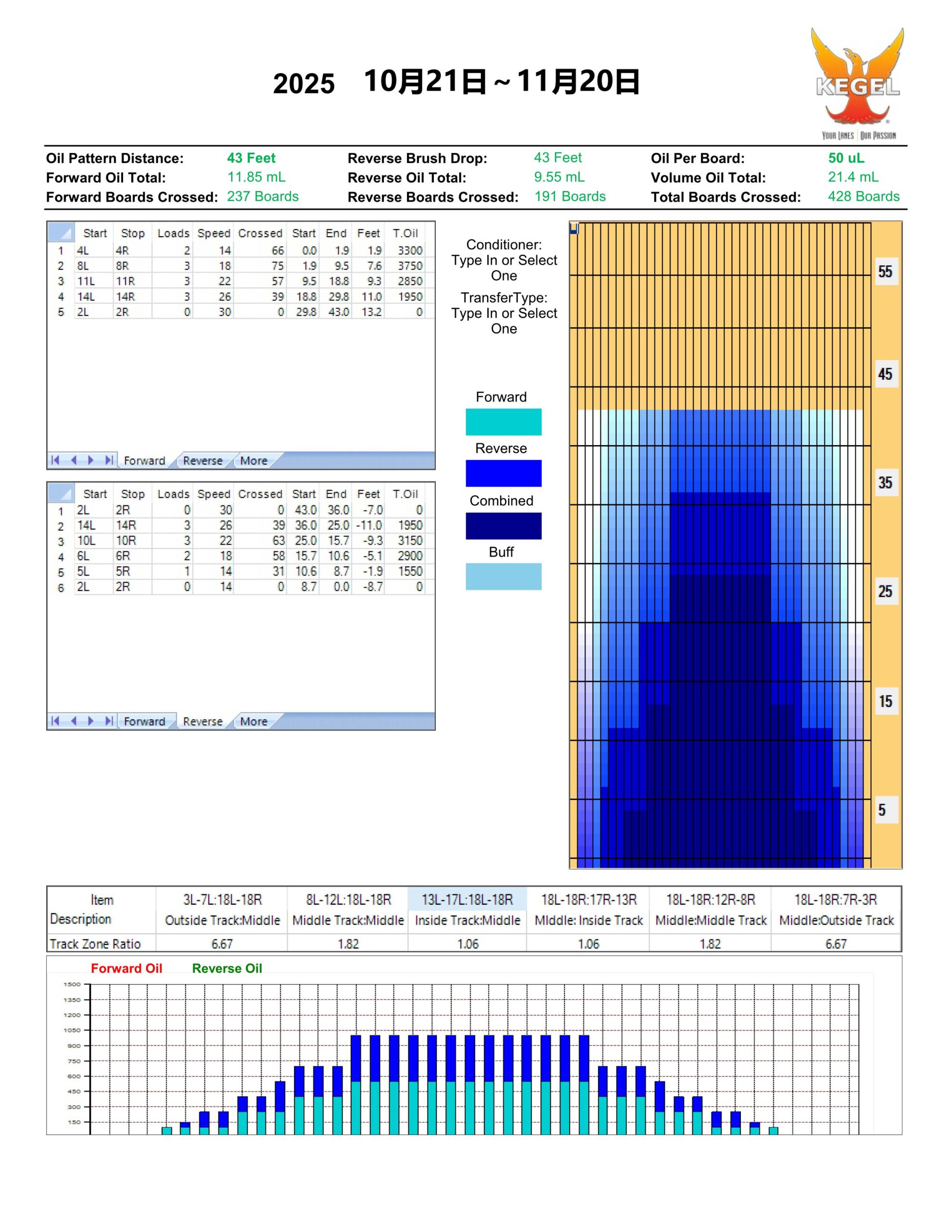The height and width of the screenshot is (1232, 952).
Task: Select the 13L-17L:18L-18R column header
Action: point(467,900)
